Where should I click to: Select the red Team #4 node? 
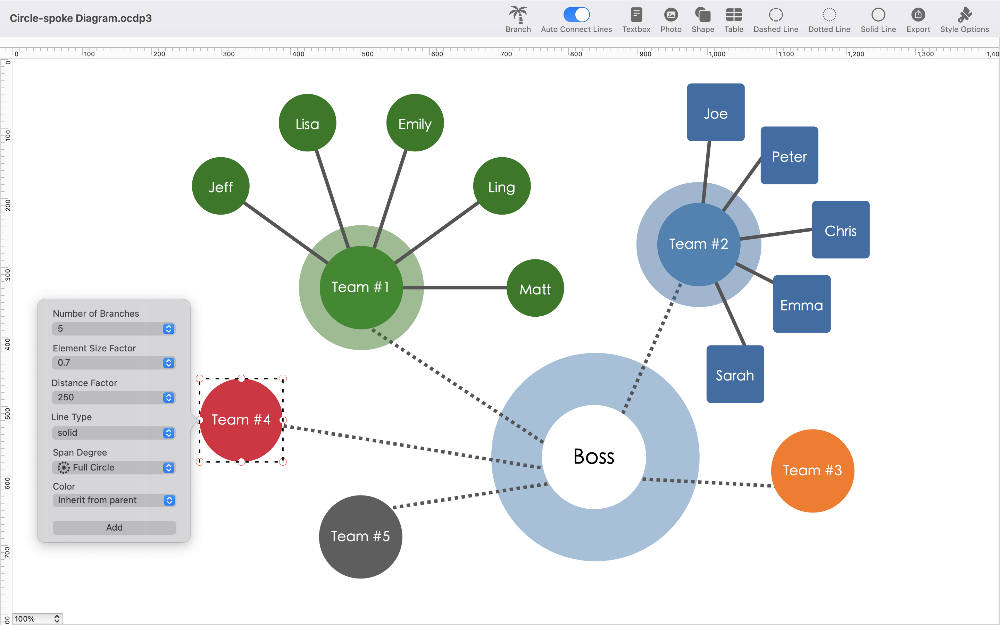241,420
